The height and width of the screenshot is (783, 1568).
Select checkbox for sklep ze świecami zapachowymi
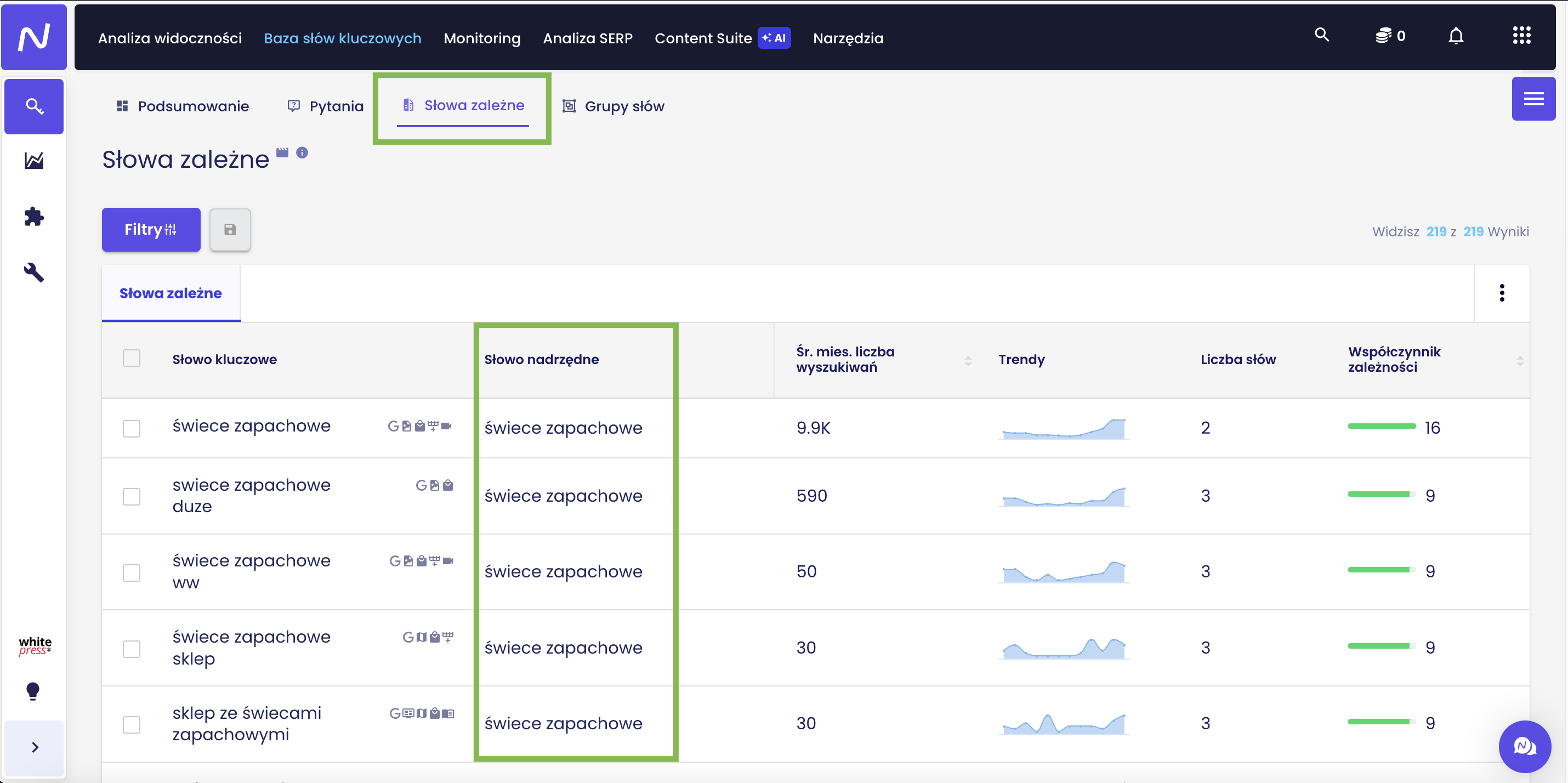pos(132,724)
